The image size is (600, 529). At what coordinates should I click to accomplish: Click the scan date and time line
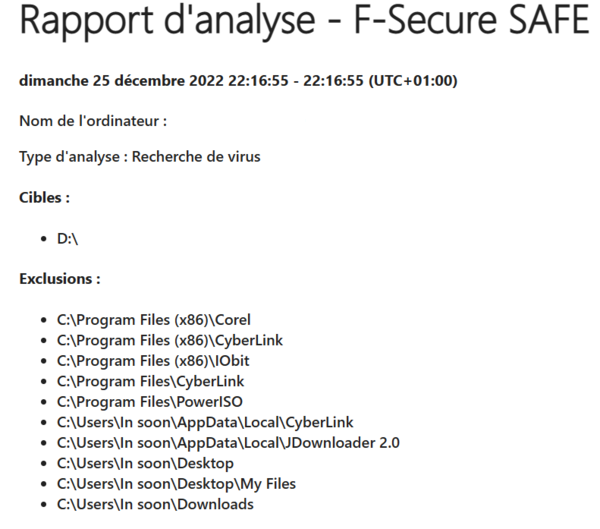(x=238, y=81)
